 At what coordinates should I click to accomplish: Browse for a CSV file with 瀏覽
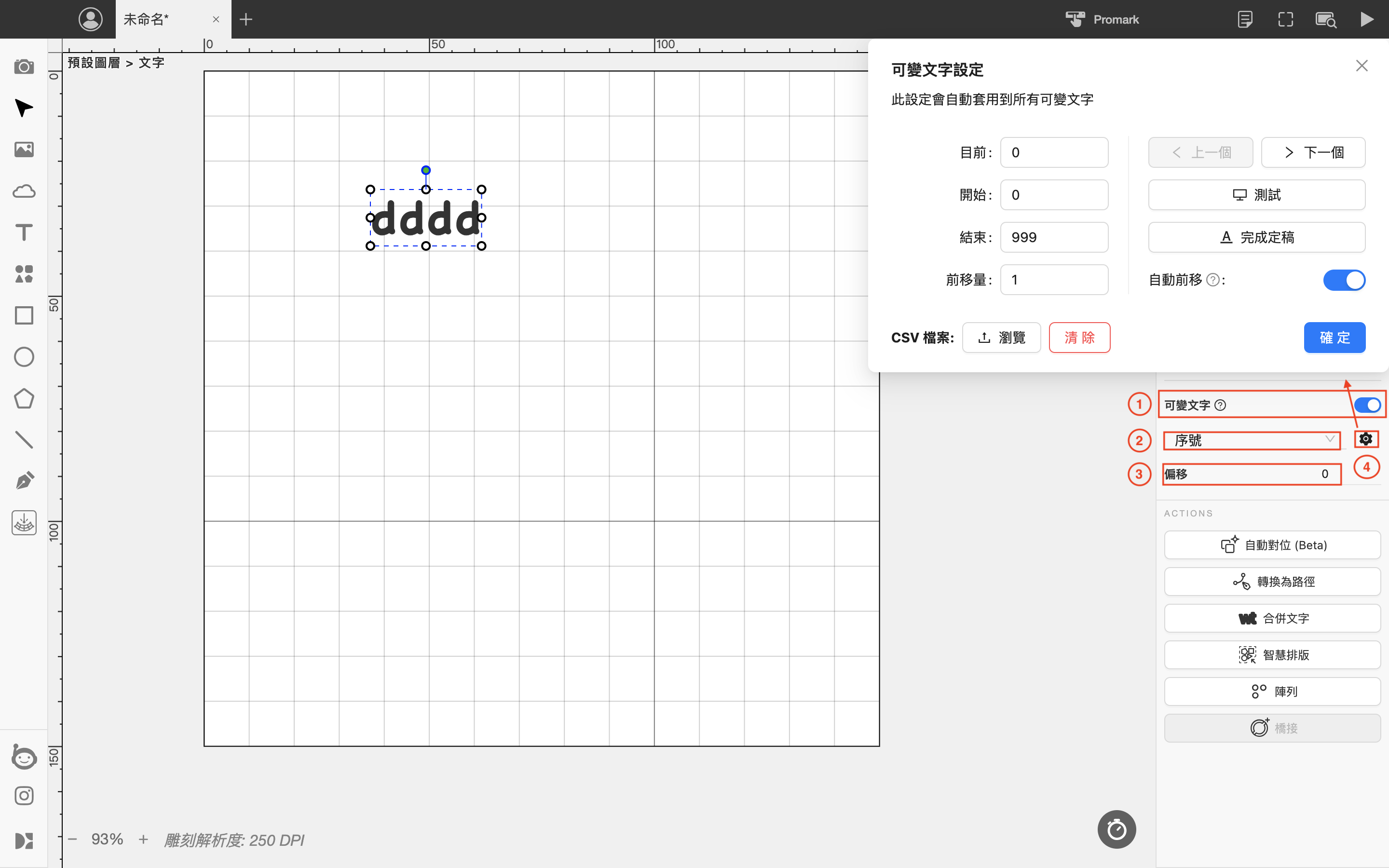point(1001,338)
